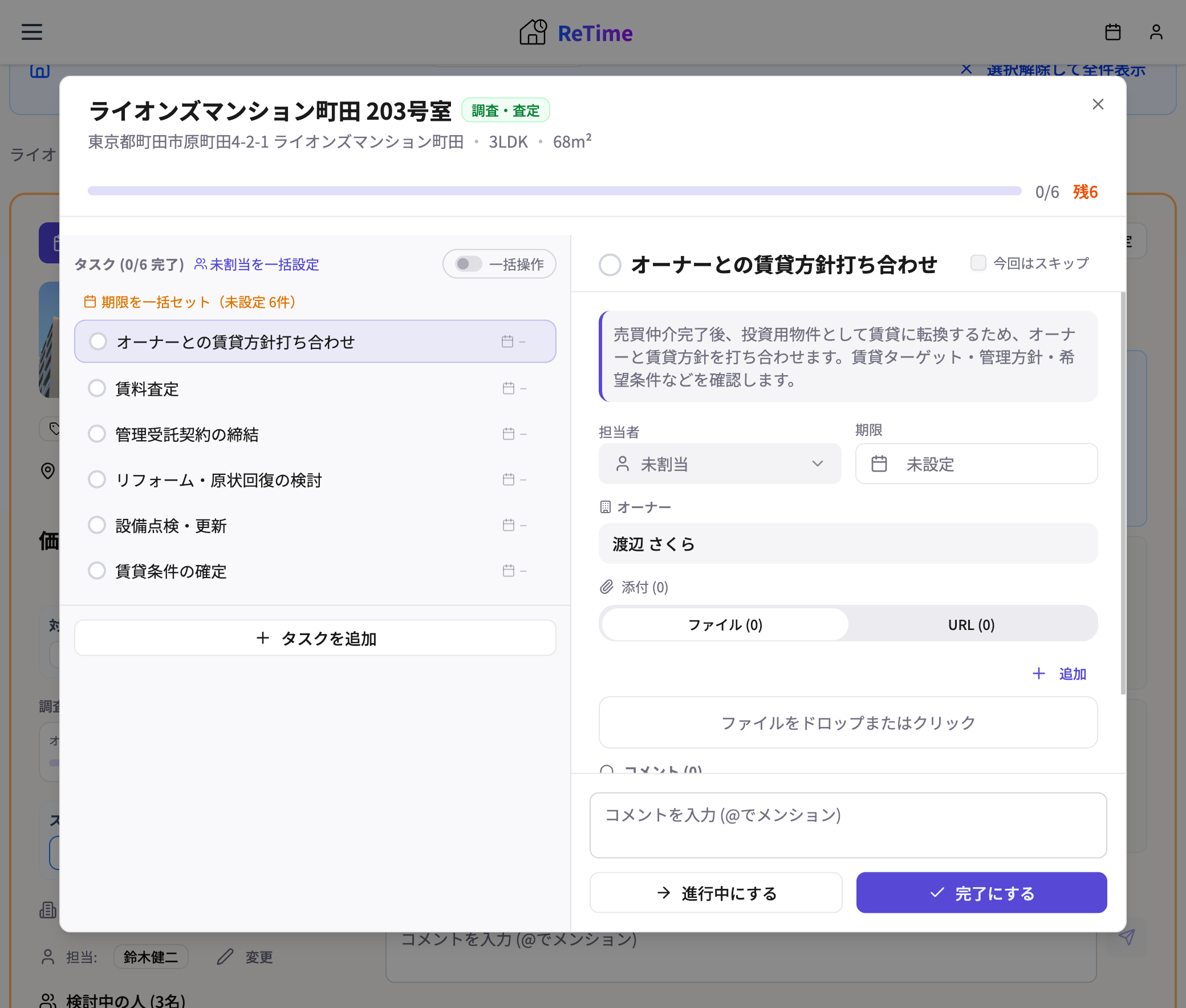Screen dimensions: 1186x1008
Task: Click 変更 link in background page
Action: tap(259, 957)
